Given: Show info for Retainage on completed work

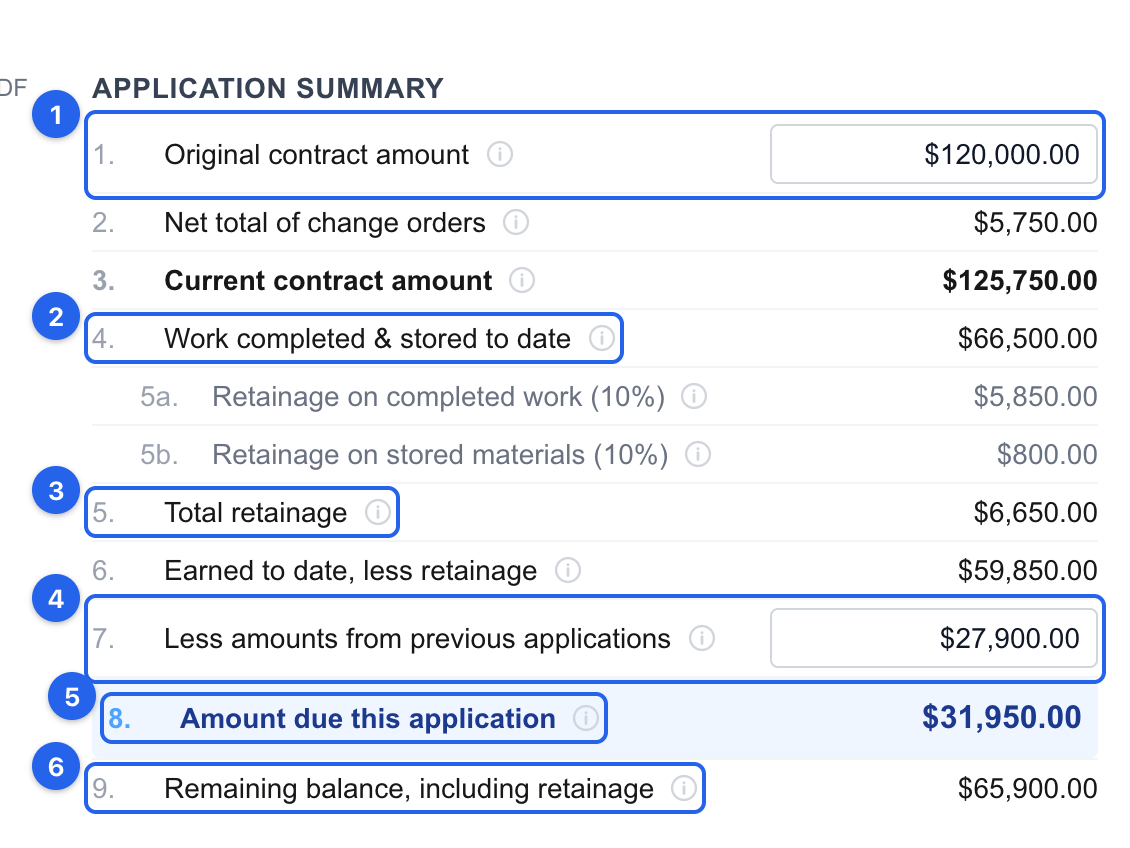Looking at the screenshot, I should point(694,396).
